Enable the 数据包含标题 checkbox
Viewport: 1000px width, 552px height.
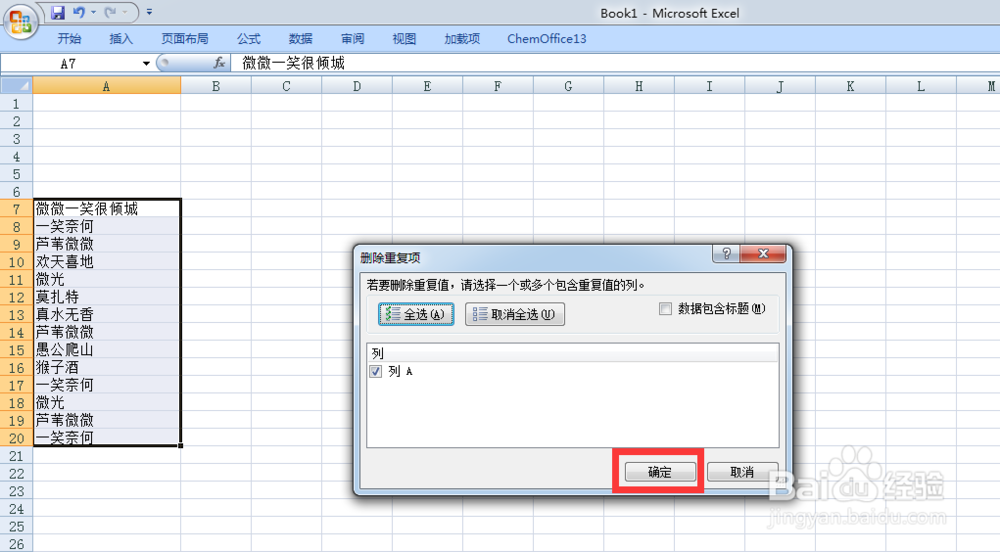(665, 309)
